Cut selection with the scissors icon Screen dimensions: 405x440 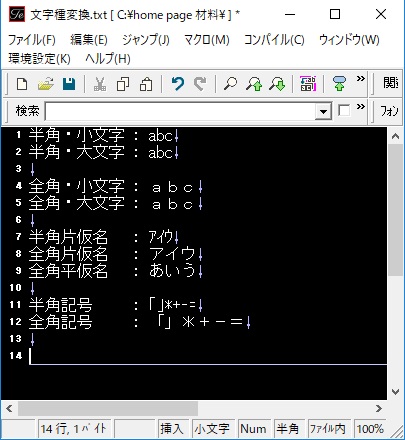(100, 84)
